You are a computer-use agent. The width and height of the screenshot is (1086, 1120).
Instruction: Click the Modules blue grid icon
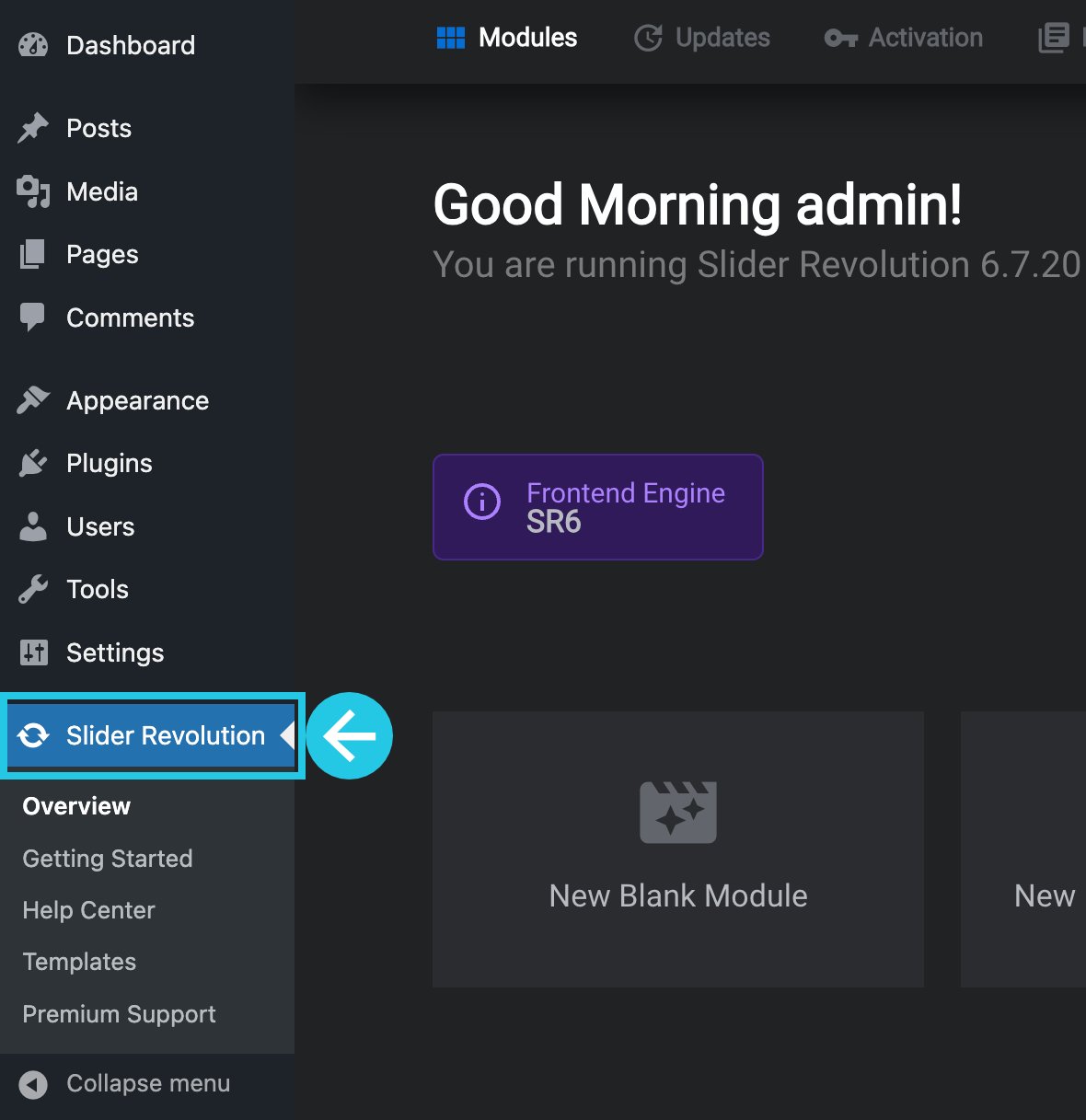451,38
